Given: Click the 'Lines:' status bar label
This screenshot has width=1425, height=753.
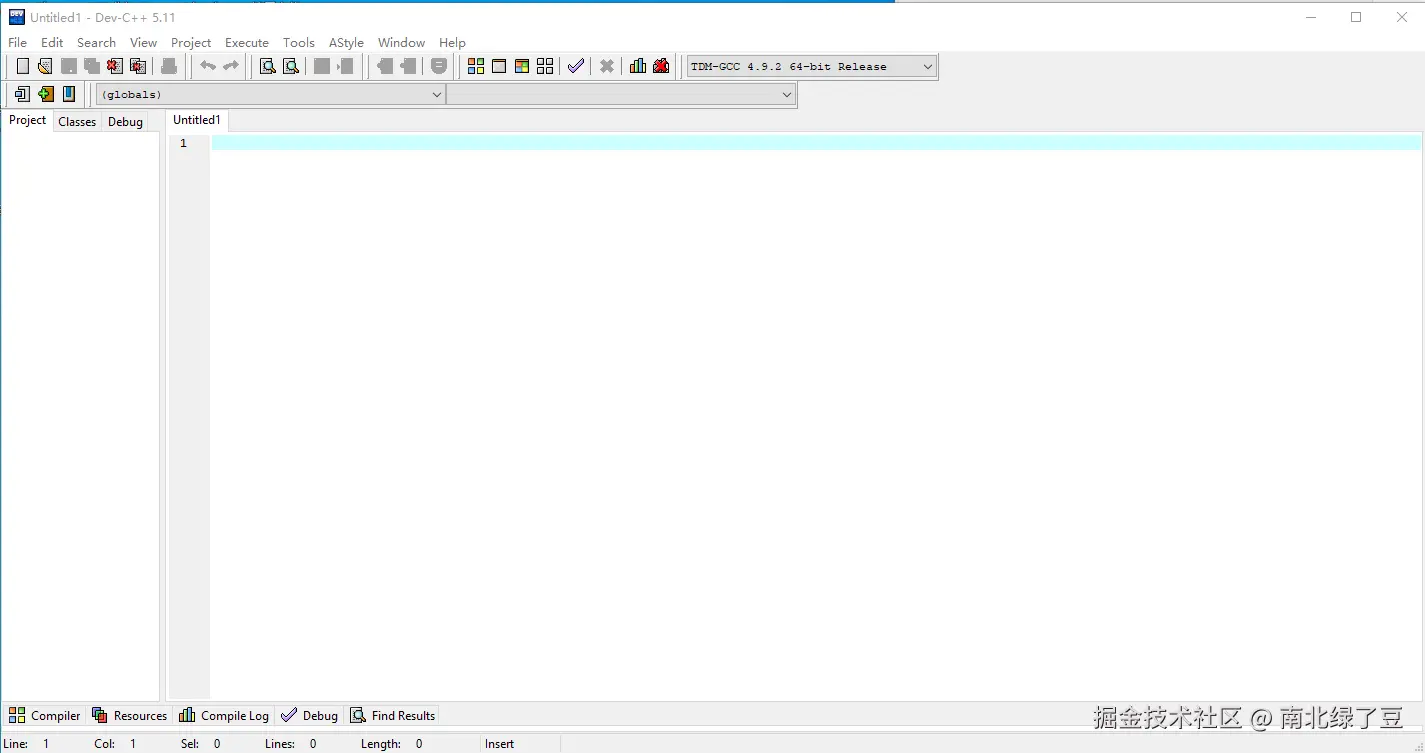Looking at the screenshot, I should point(280,744).
